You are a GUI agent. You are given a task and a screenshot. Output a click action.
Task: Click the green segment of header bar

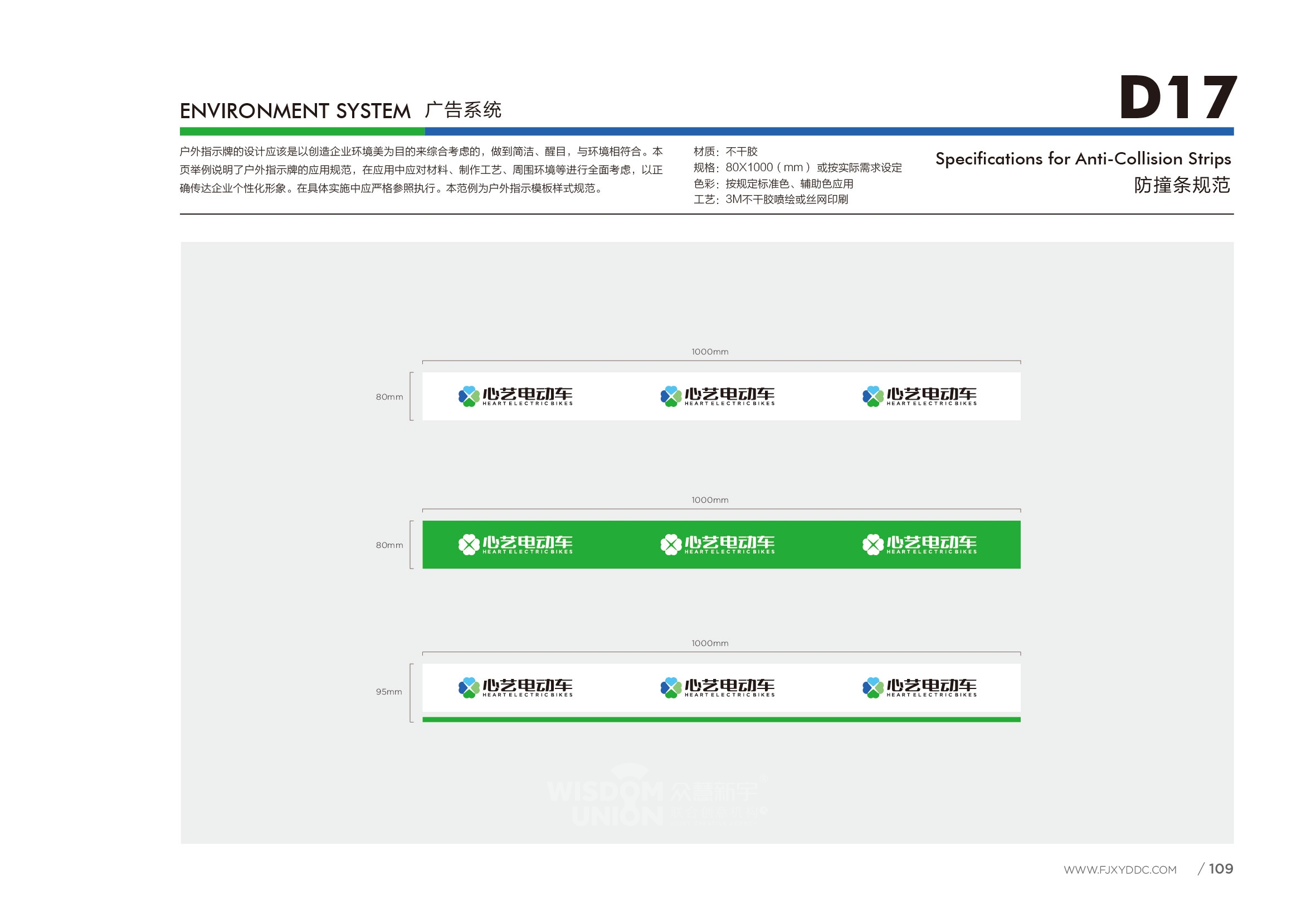click(302, 132)
